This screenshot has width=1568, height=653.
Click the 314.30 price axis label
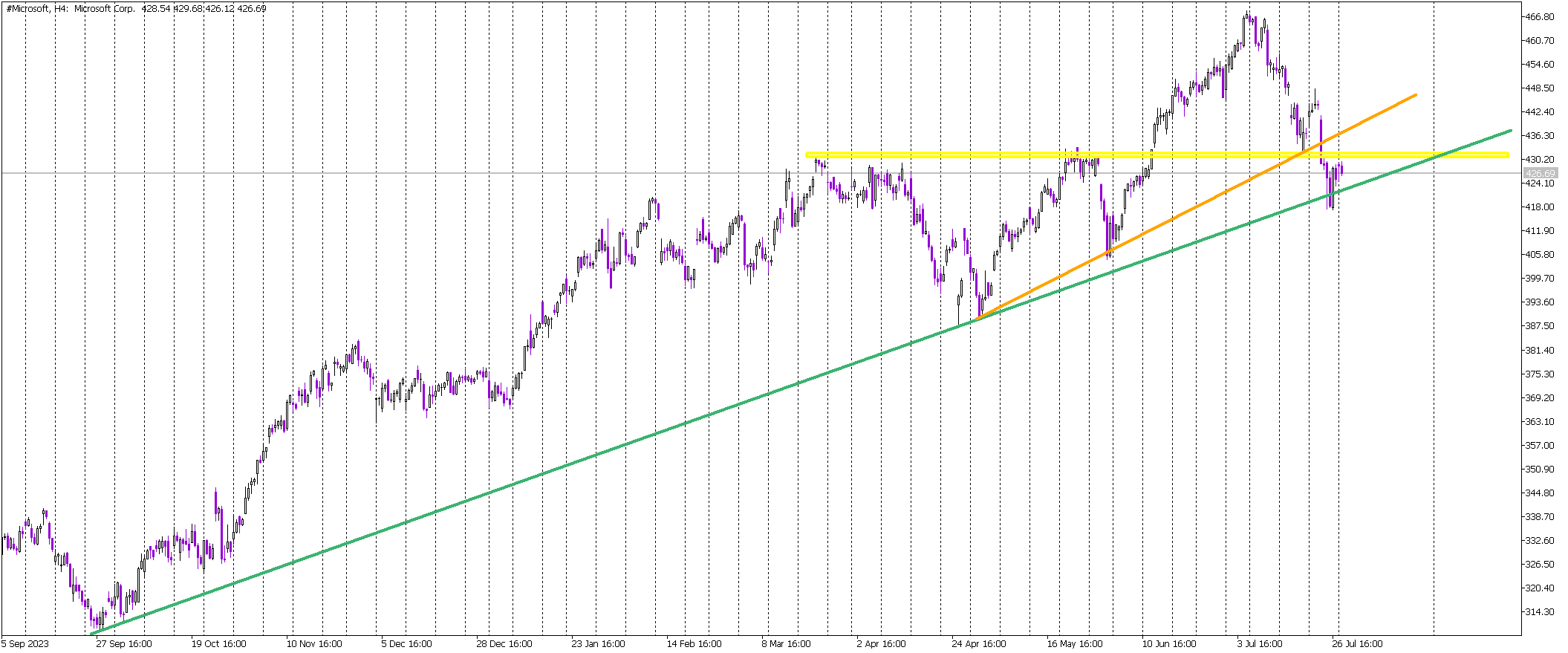(x=1538, y=611)
